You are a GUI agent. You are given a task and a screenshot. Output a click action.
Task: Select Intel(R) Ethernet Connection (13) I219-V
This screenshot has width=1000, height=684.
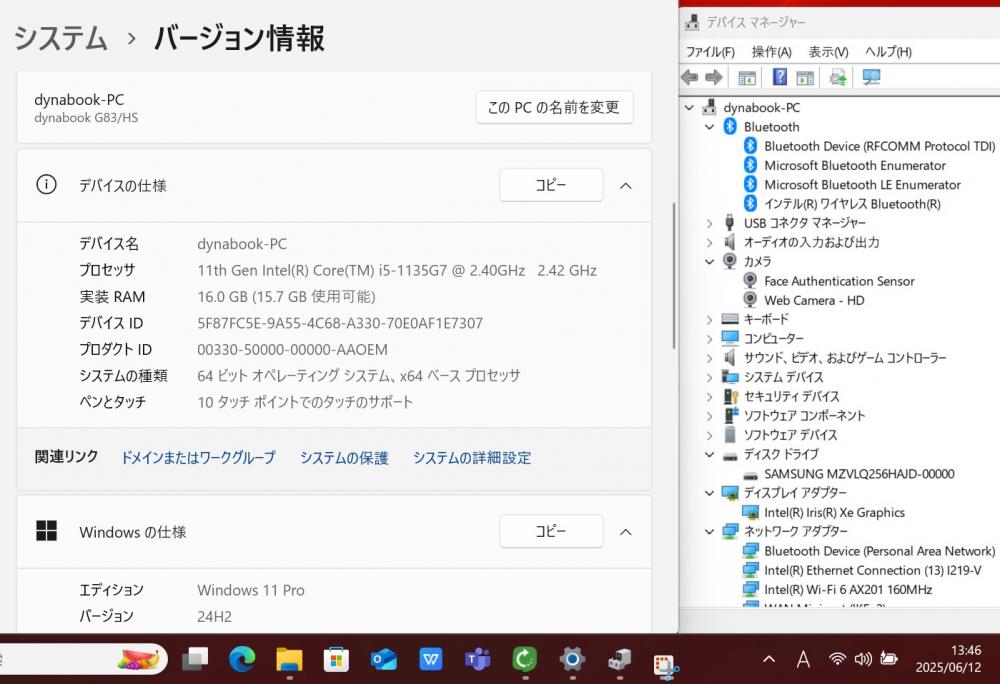(872, 571)
